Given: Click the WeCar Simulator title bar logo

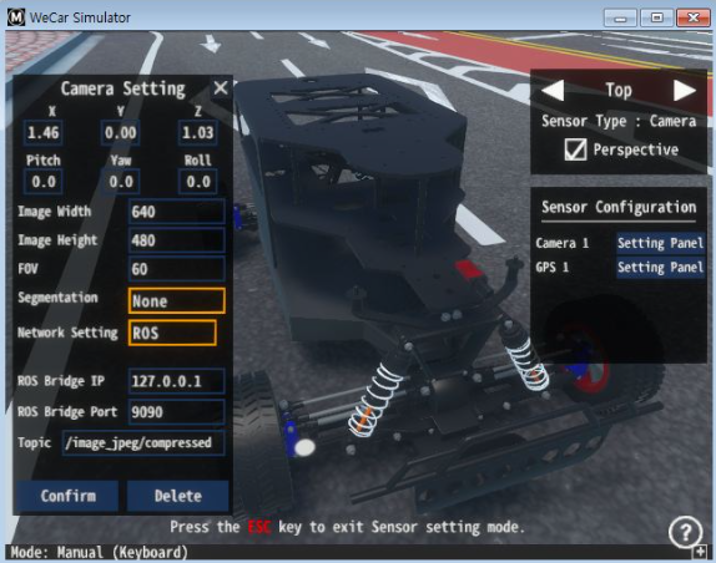Looking at the screenshot, I should click(16, 17).
